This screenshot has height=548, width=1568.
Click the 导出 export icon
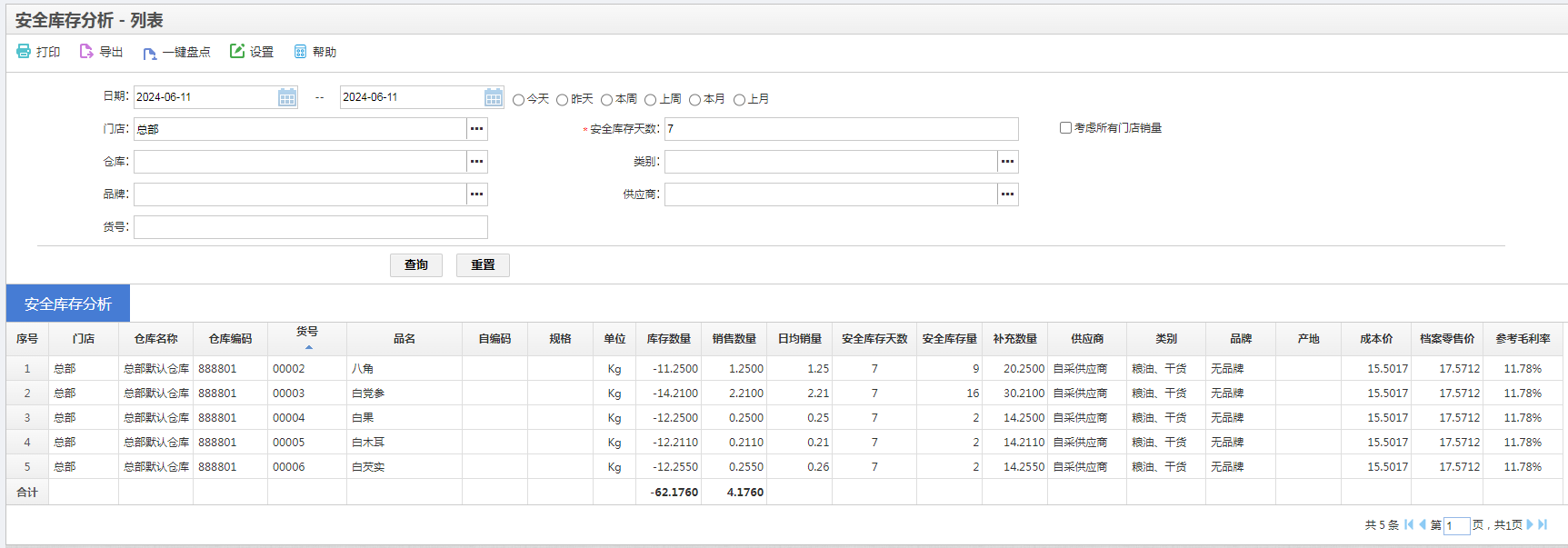86,52
